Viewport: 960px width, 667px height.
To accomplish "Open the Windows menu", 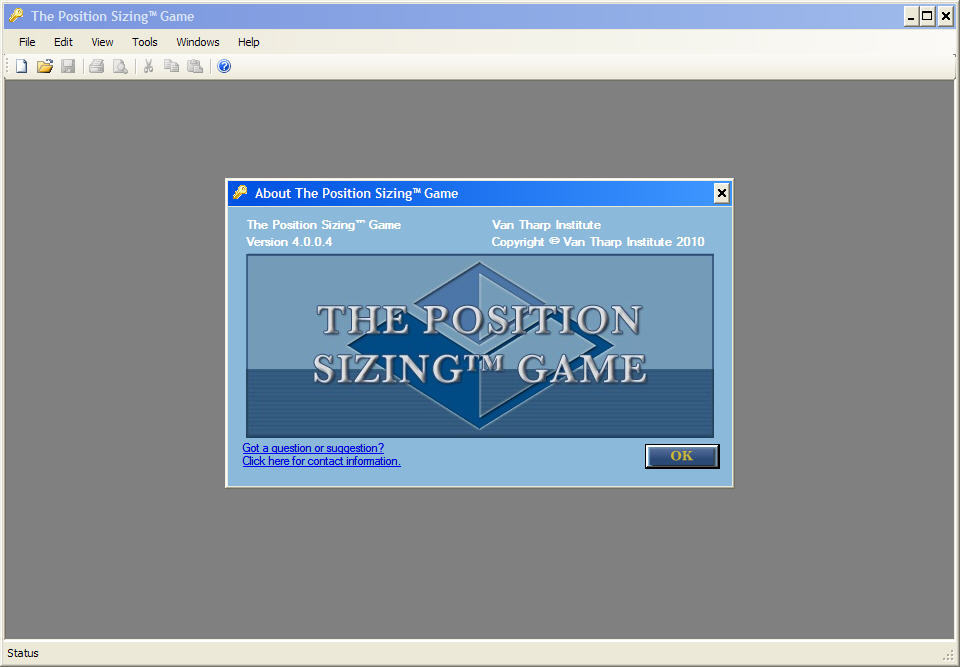I will (x=198, y=42).
